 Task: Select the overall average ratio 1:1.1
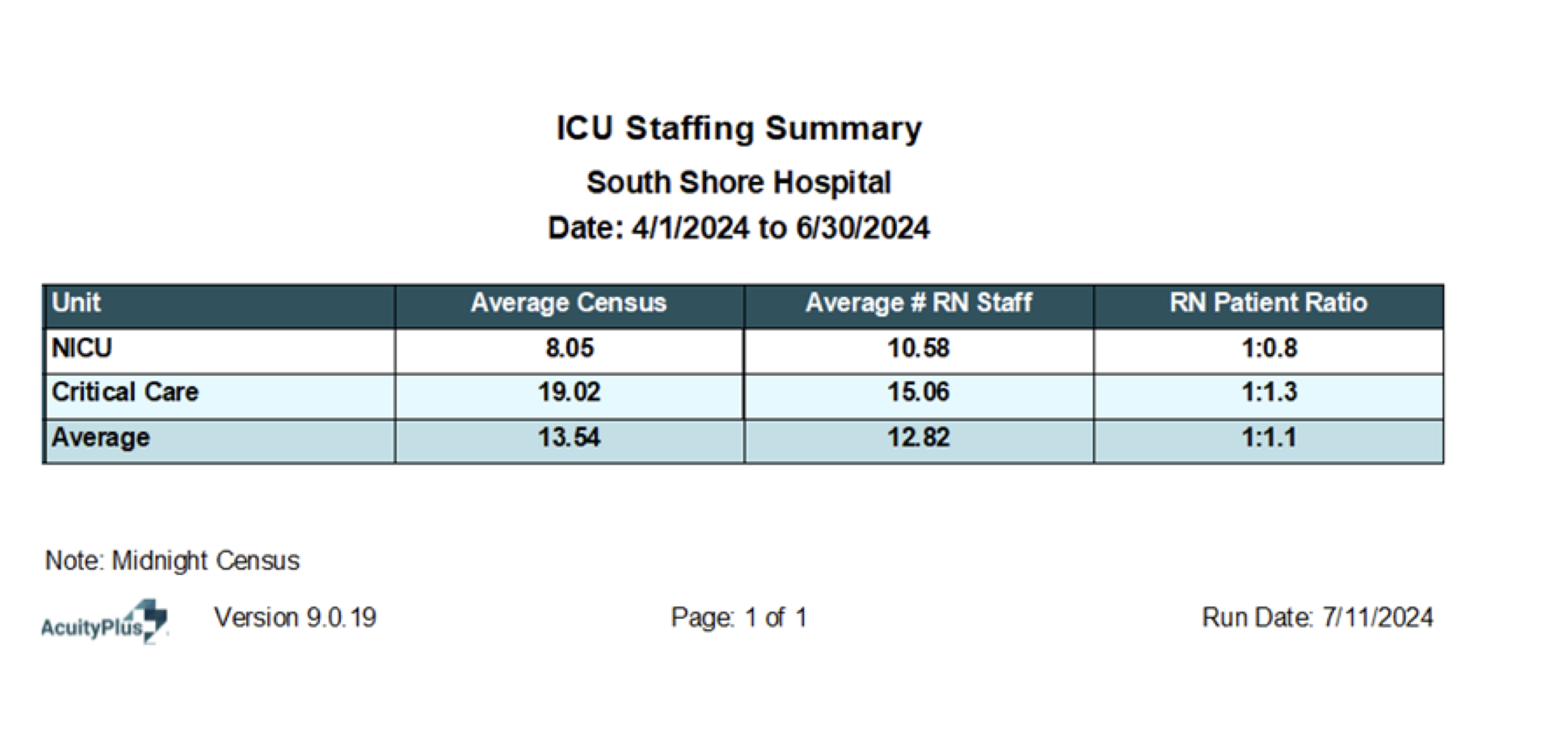coord(1269,438)
